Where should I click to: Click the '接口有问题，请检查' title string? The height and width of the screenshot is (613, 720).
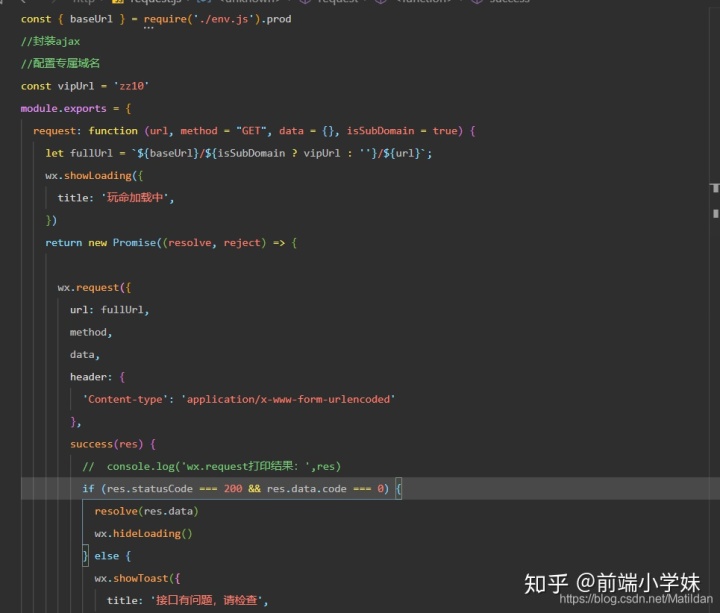pos(206,601)
